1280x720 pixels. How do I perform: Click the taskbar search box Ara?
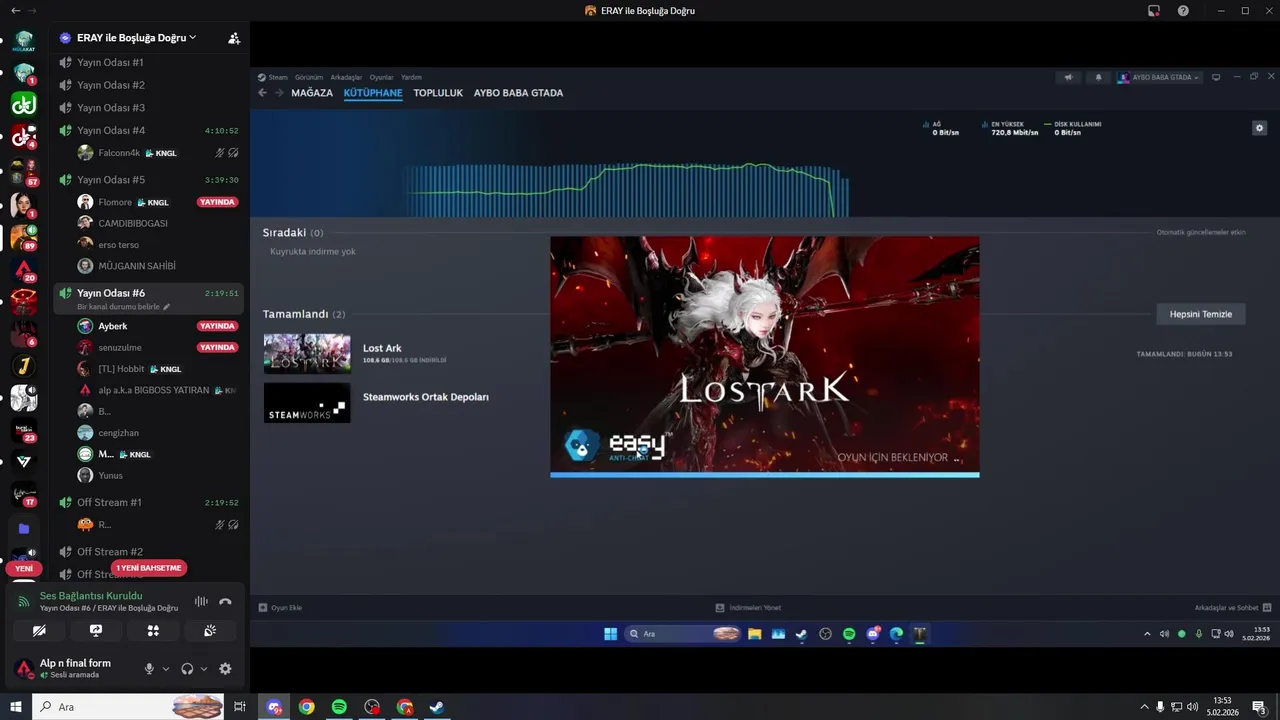[x=129, y=707]
